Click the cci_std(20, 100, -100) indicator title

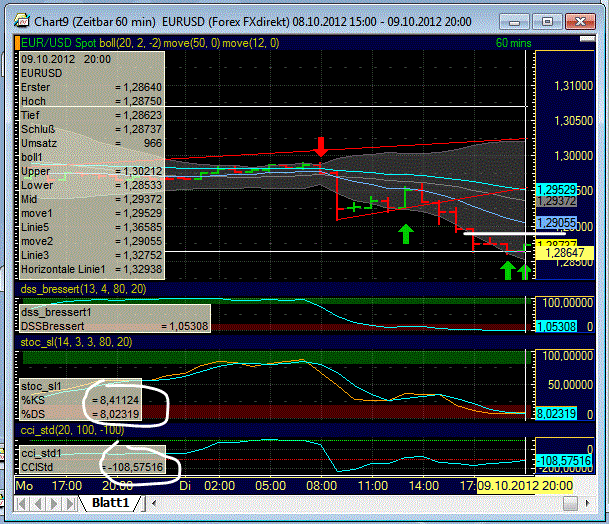[x=72, y=430]
